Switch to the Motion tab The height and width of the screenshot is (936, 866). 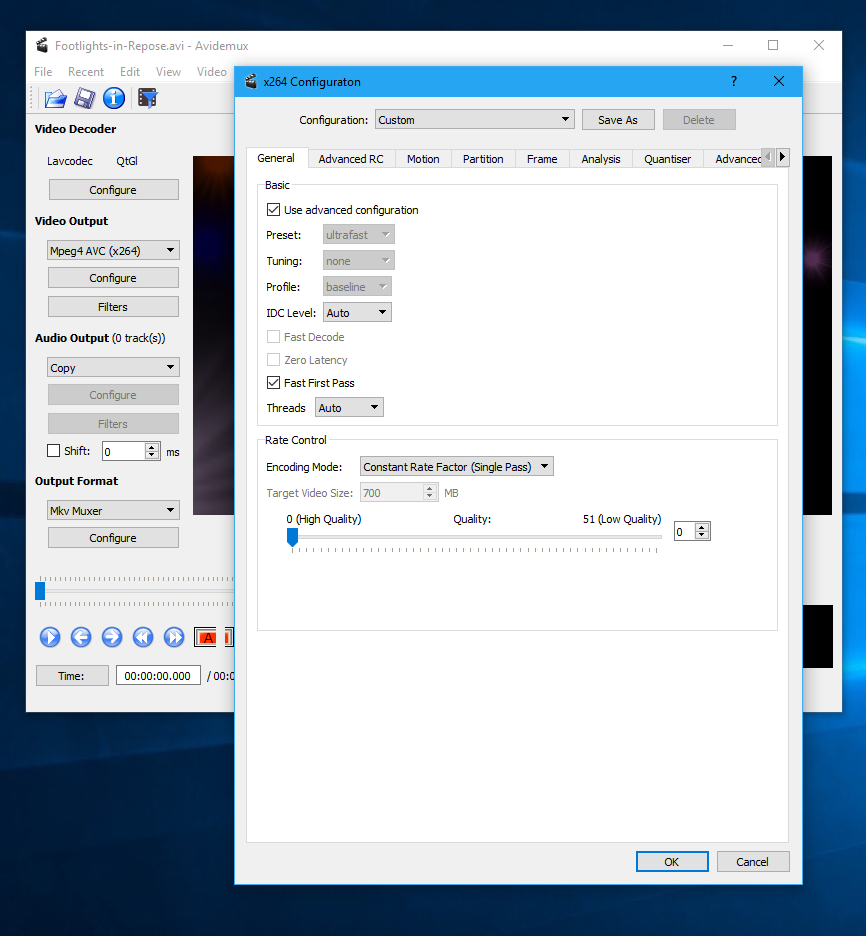pos(423,159)
